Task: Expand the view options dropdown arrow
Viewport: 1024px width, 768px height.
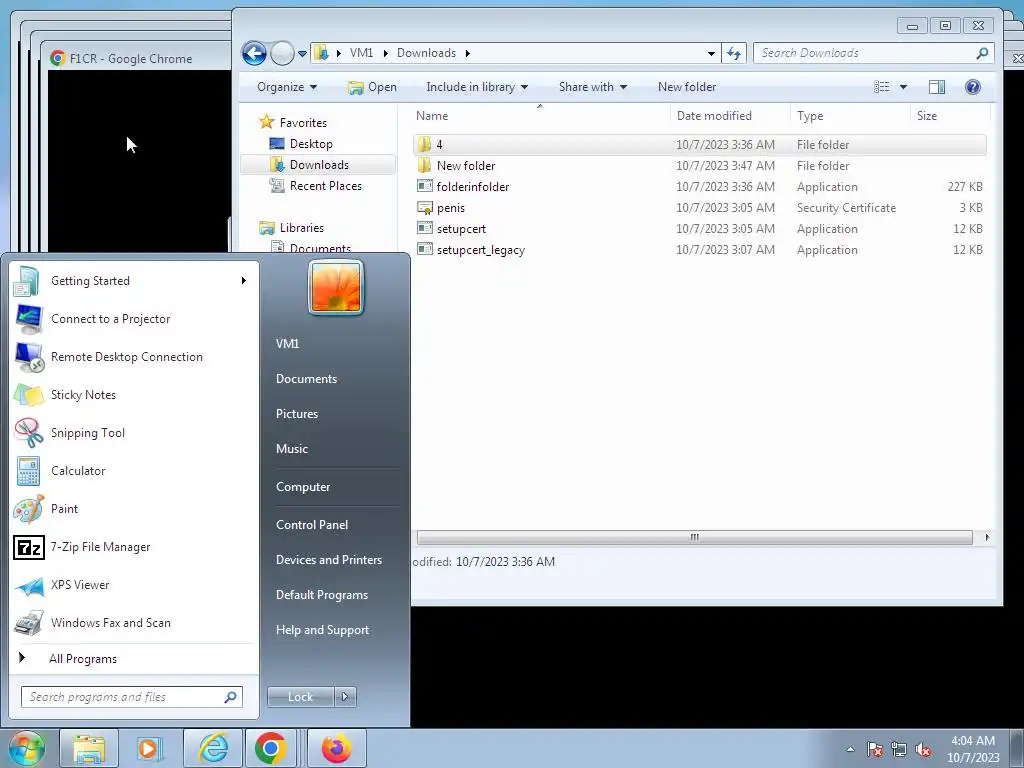Action: [903, 87]
